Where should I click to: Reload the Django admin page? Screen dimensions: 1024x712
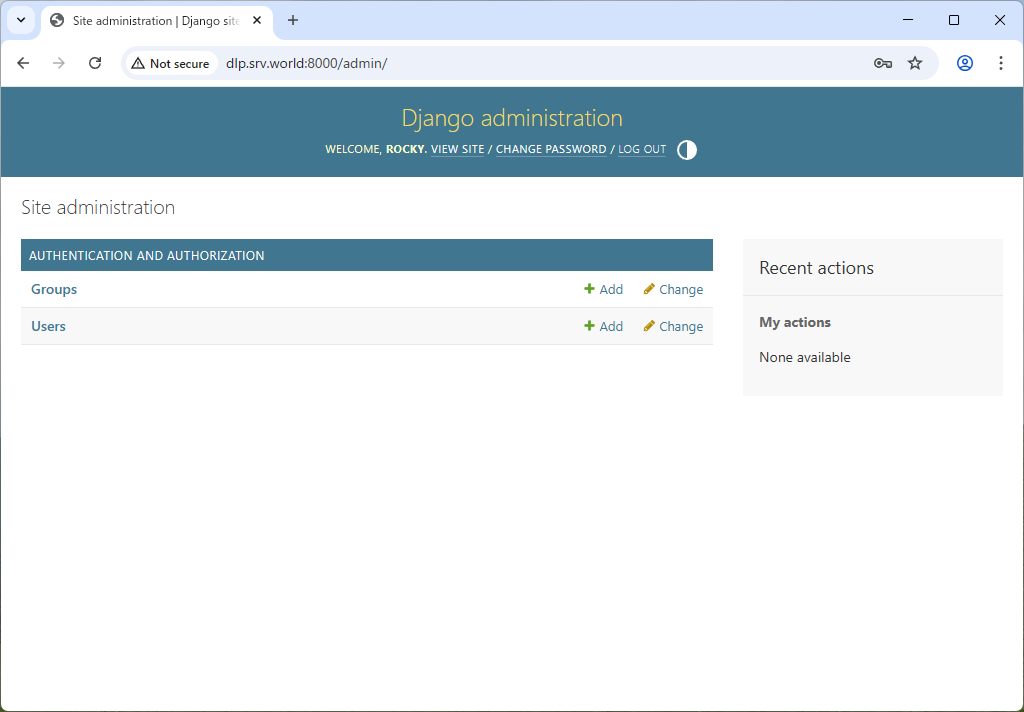pos(95,62)
